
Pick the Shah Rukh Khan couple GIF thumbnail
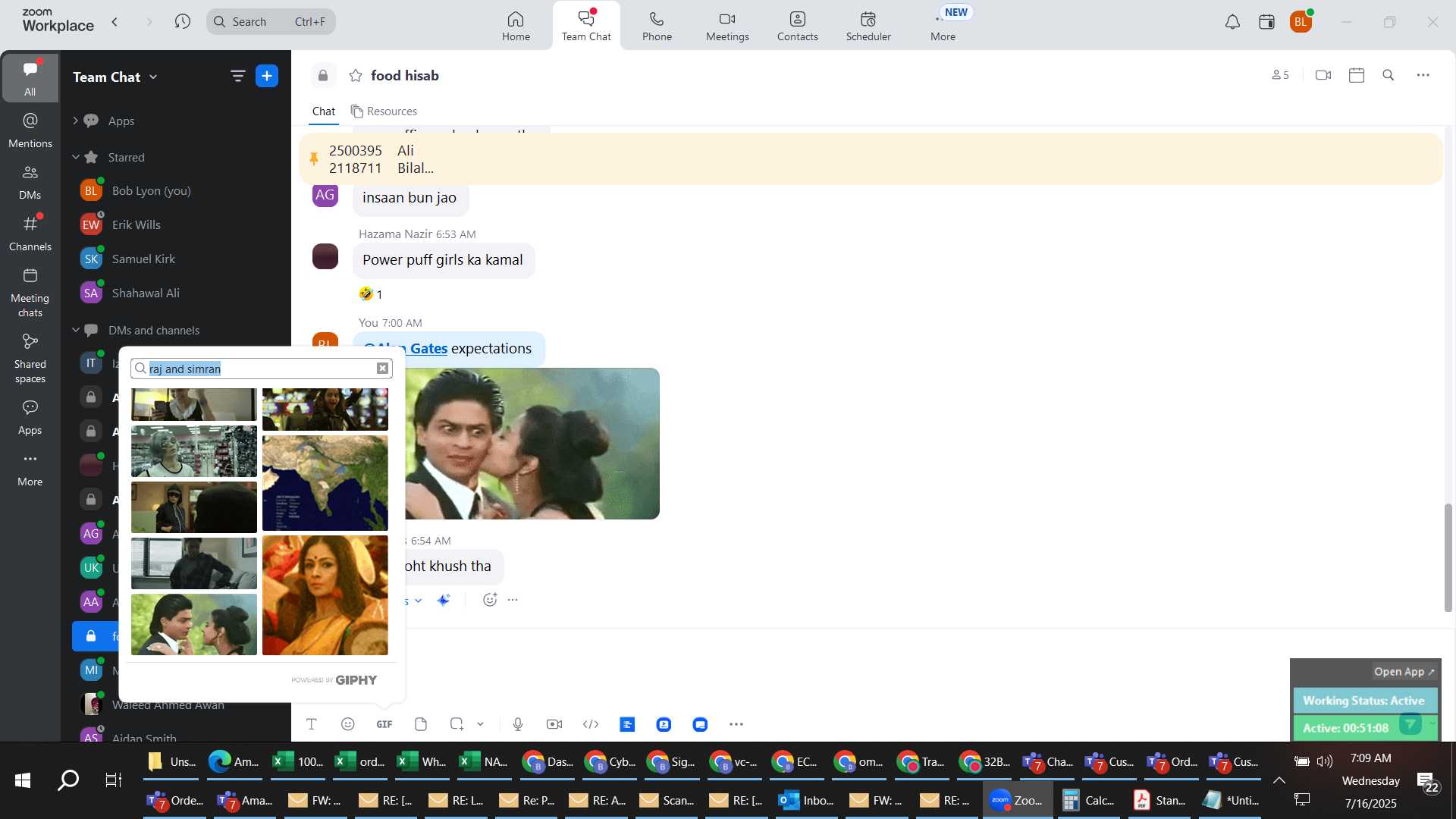pos(194,625)
